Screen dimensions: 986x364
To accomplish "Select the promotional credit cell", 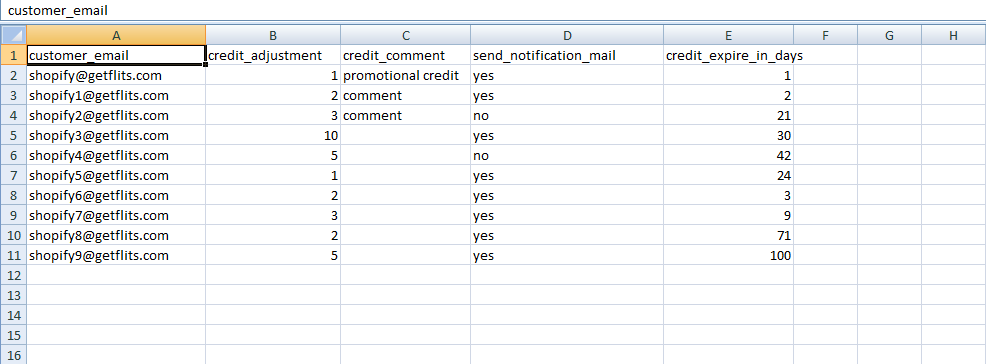I will [x=406, y=75].
